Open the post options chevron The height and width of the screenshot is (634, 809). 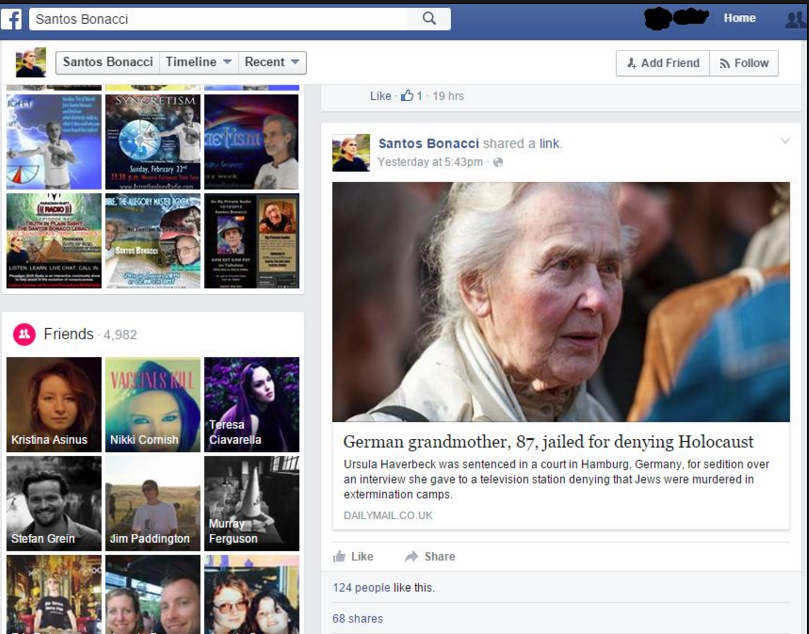click(x=785, y=141)
